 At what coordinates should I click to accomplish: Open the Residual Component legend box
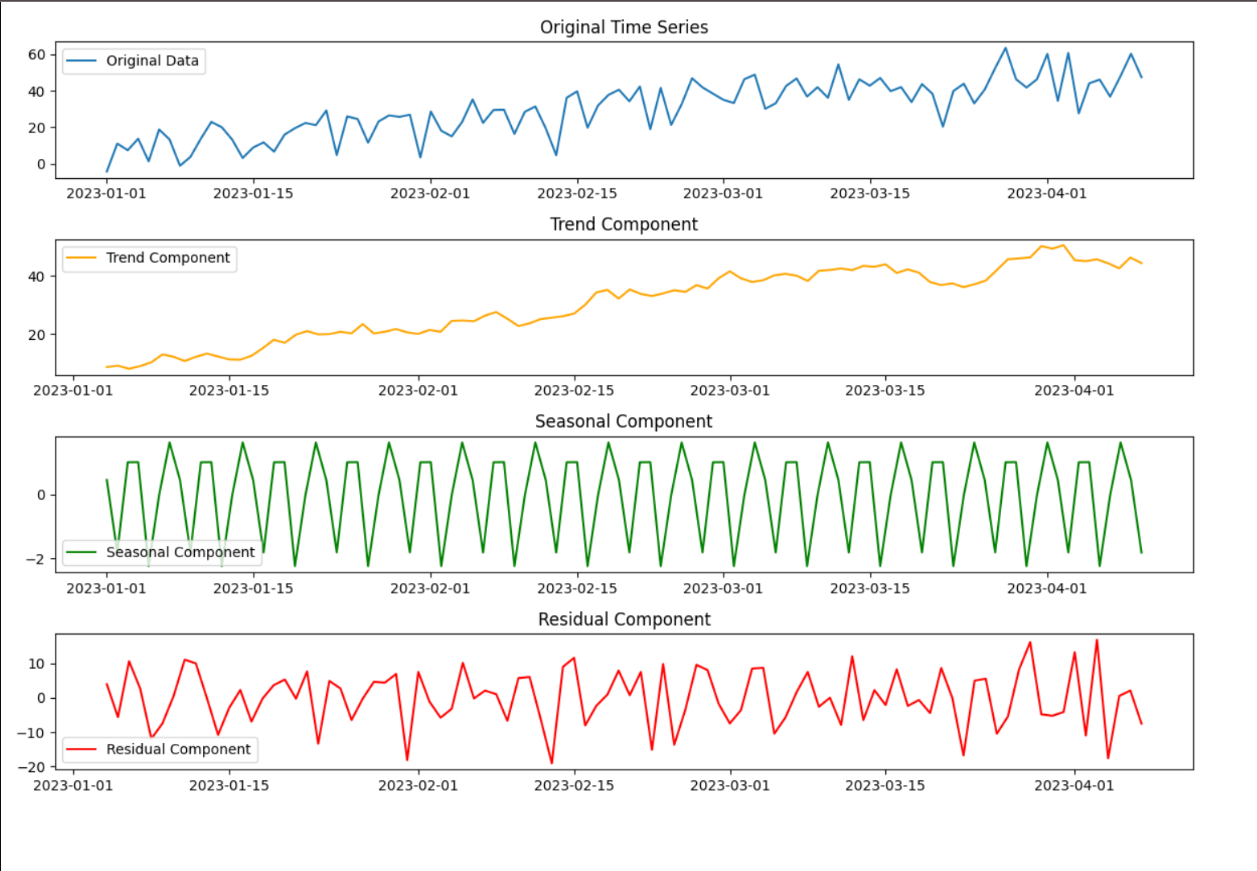tap(158, 749)
